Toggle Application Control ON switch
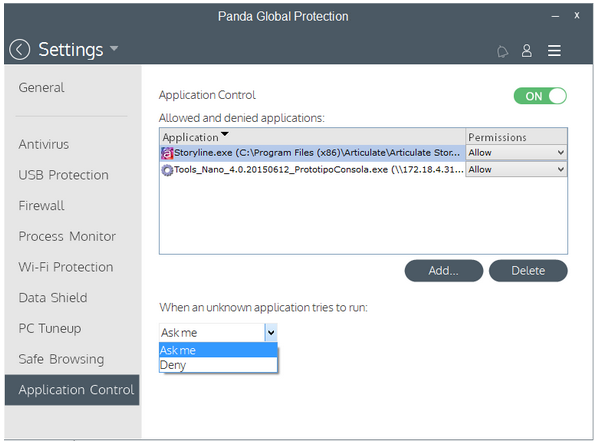The height and width of the screenshot is (445, 597). [540, 96]
